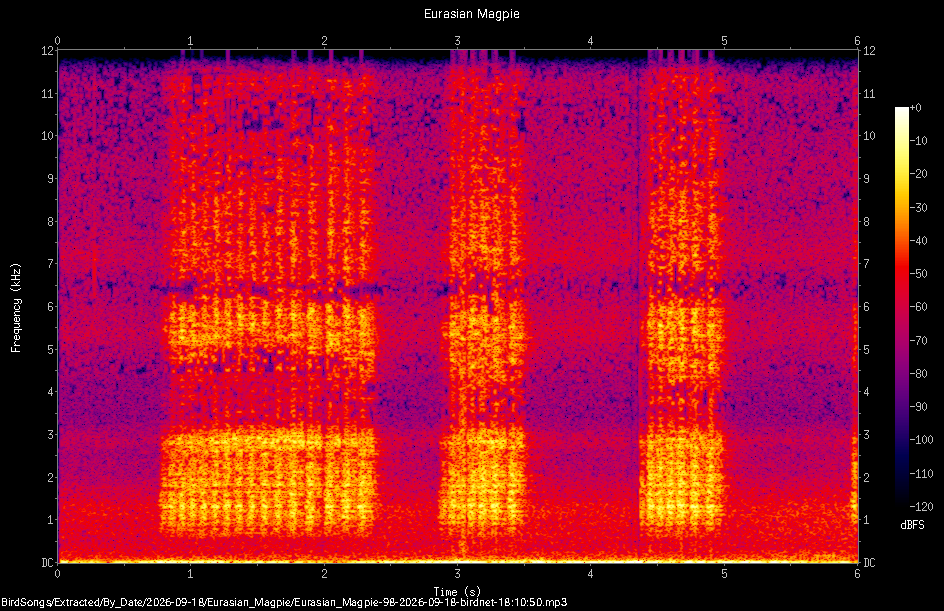Viewport: 944px width, 611px height.
Task: Click the "4" second tick on the bottom time axis
Action: [591, 574]
